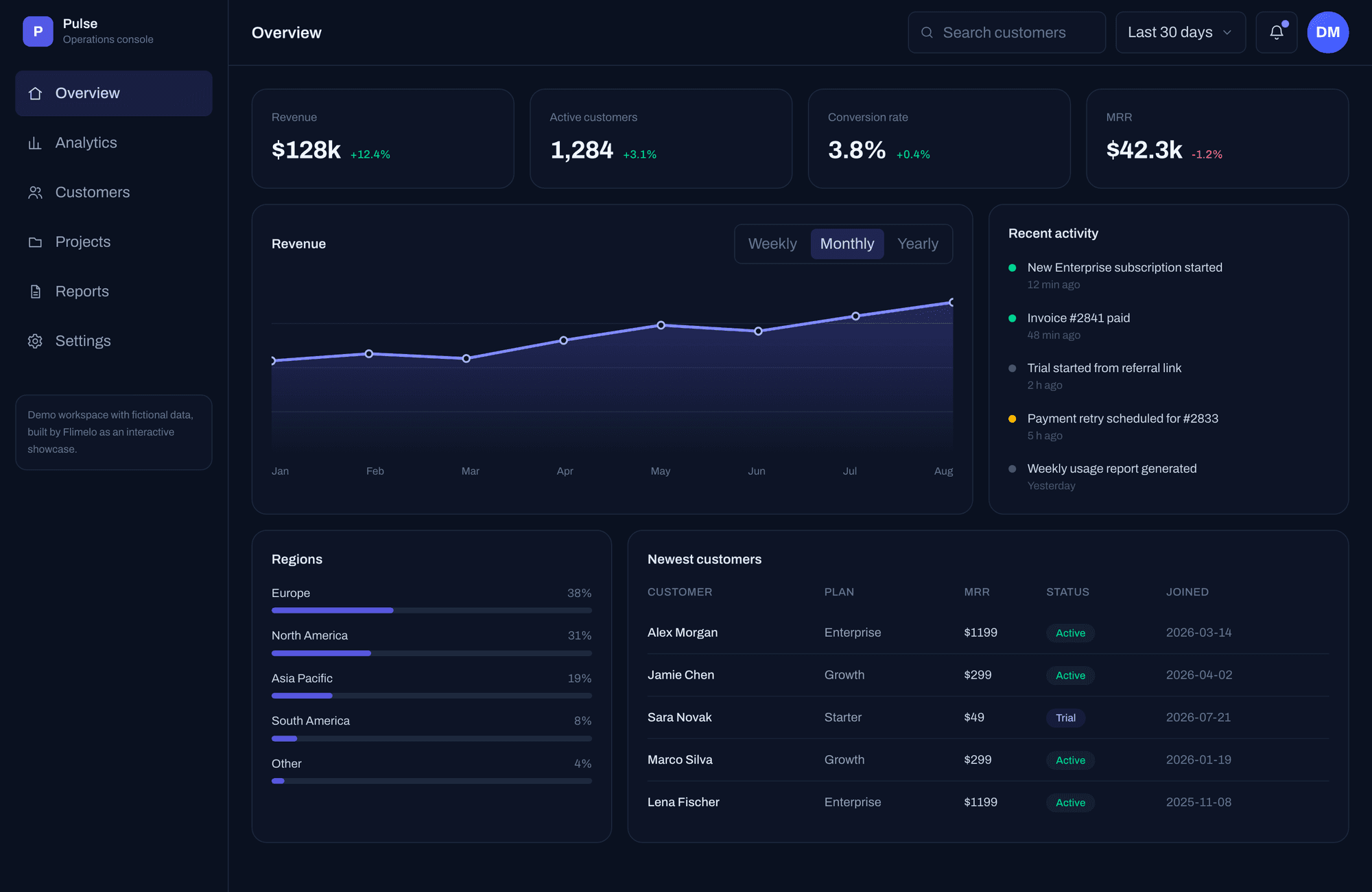The height and width of the screenshot is (892, 1372).
Task: Open Jamie Chen customer row
Action: pyautogui.click(x=988, y=675)
